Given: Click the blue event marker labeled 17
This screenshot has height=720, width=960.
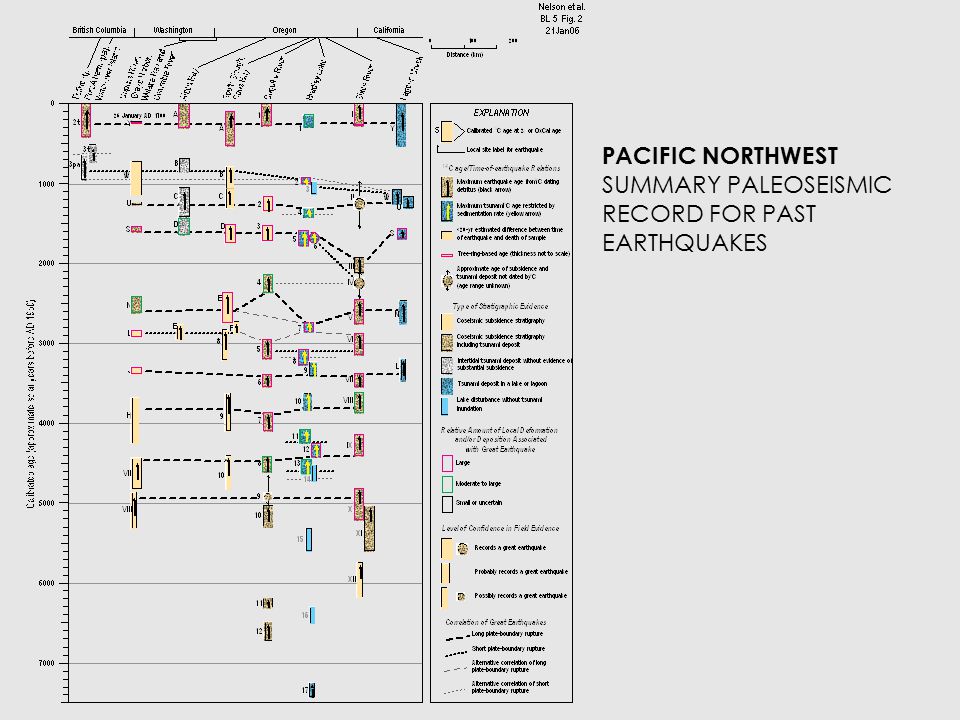Looking at the screenshot, I should (312, 690).
